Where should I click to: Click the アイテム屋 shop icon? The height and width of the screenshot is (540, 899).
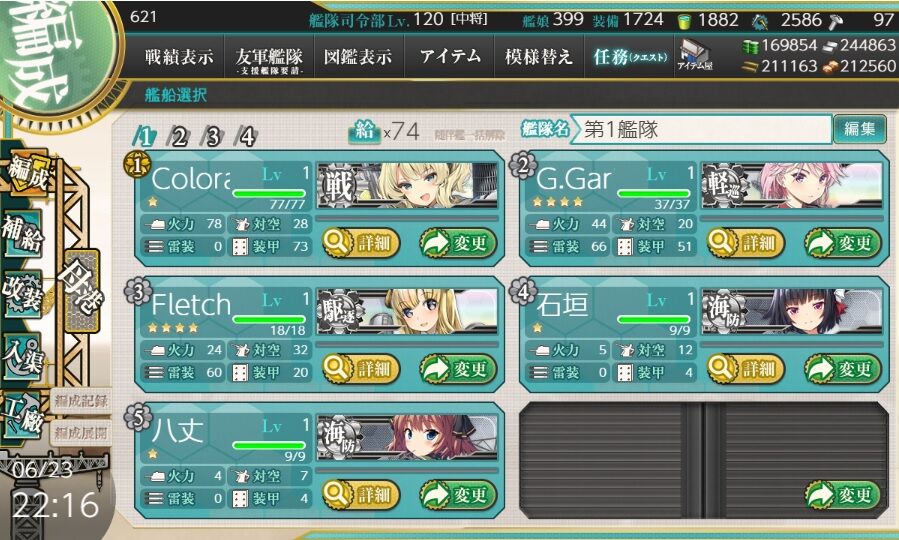695,56
